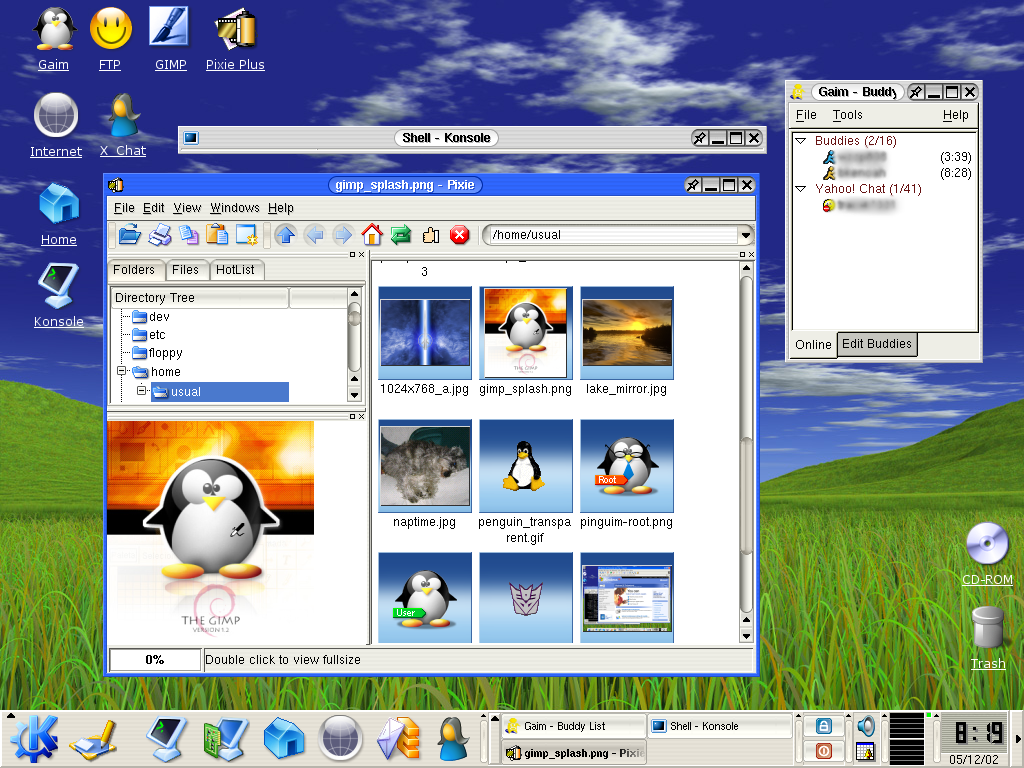Collapse the Yahoo! Chat group in Gaim

(x=801, y=189)
